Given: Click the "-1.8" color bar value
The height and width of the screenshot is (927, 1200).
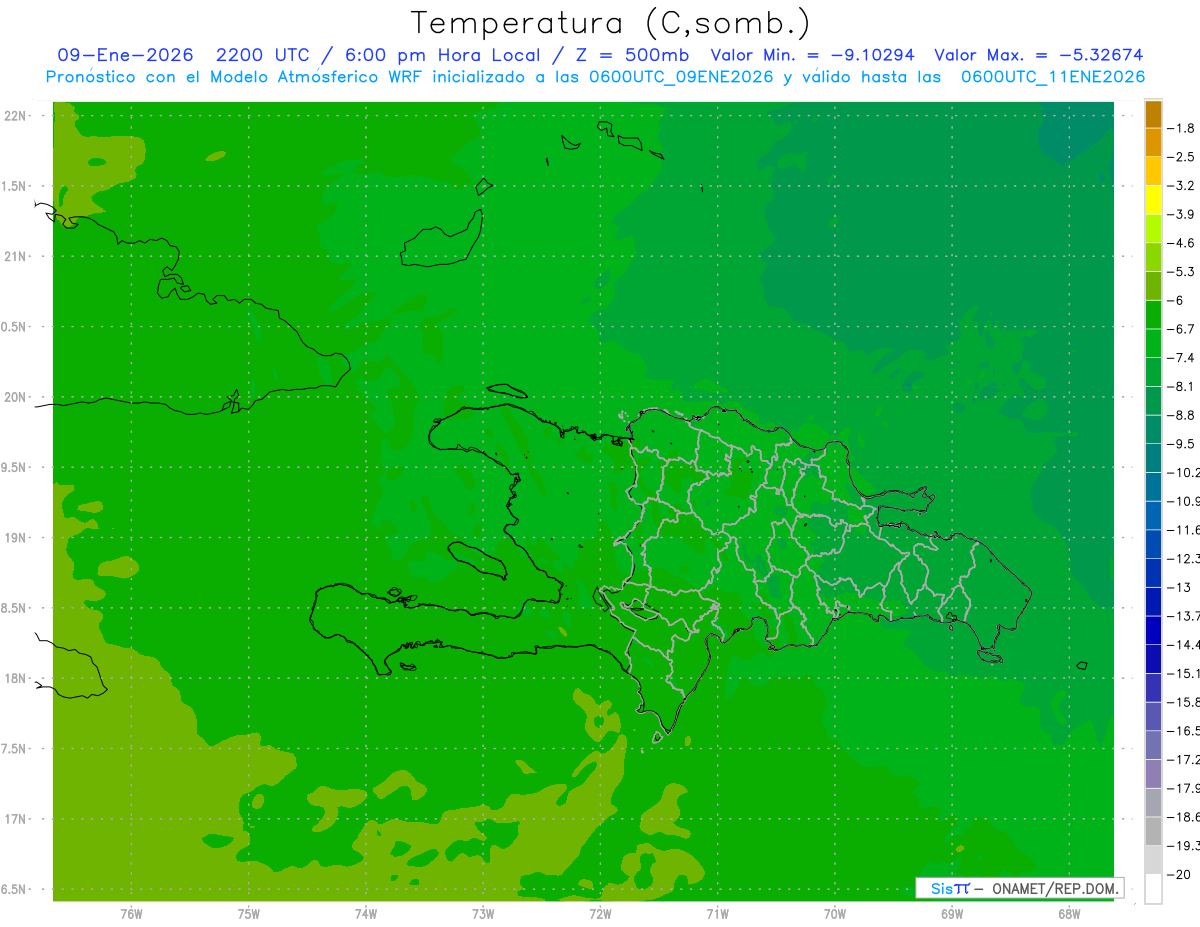Looking at the screenshot, I should 1181,128.
